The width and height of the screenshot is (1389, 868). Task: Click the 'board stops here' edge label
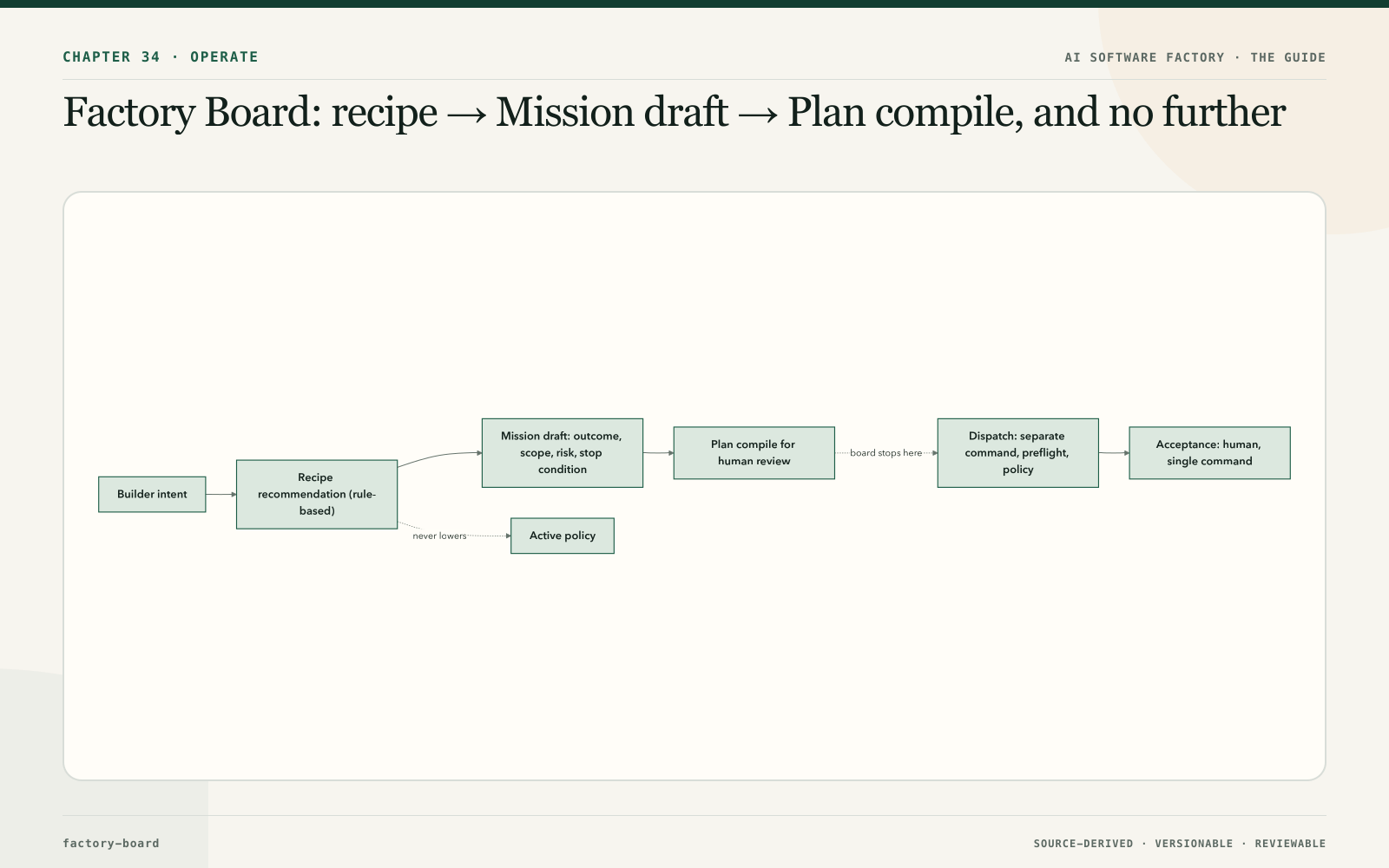(x=885, y=453)
